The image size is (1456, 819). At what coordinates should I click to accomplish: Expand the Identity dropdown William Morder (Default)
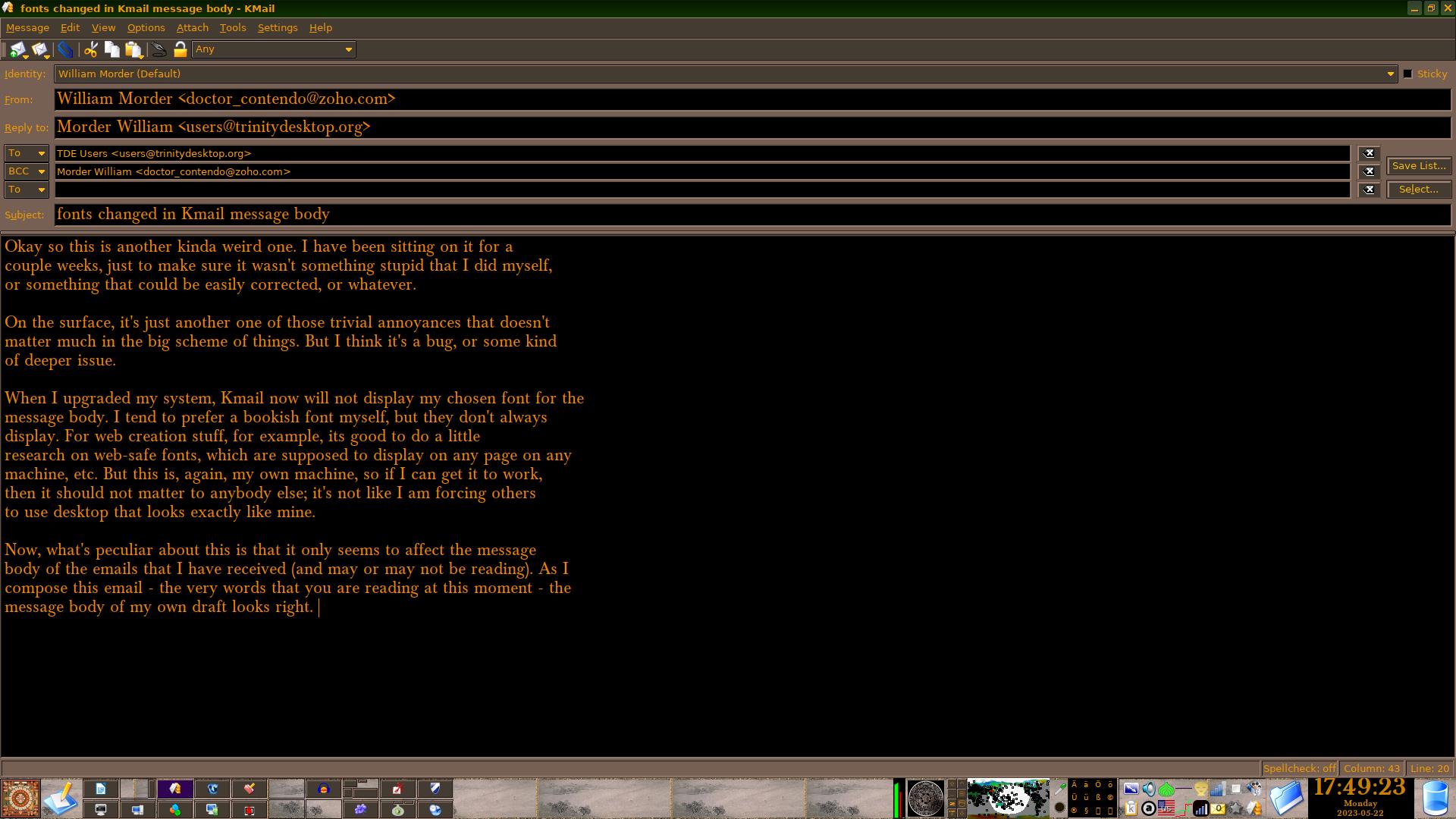(x=726, y=74)
